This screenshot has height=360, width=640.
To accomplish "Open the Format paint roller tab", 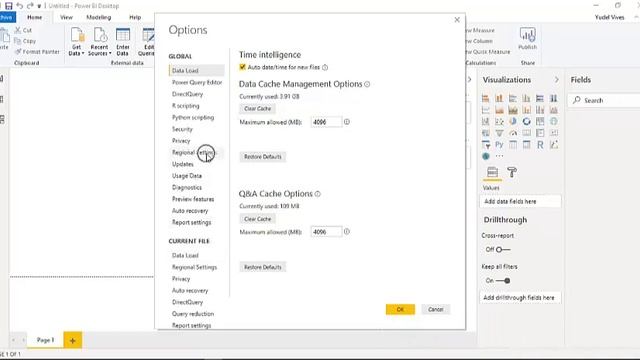I will (x=512, y=172).
